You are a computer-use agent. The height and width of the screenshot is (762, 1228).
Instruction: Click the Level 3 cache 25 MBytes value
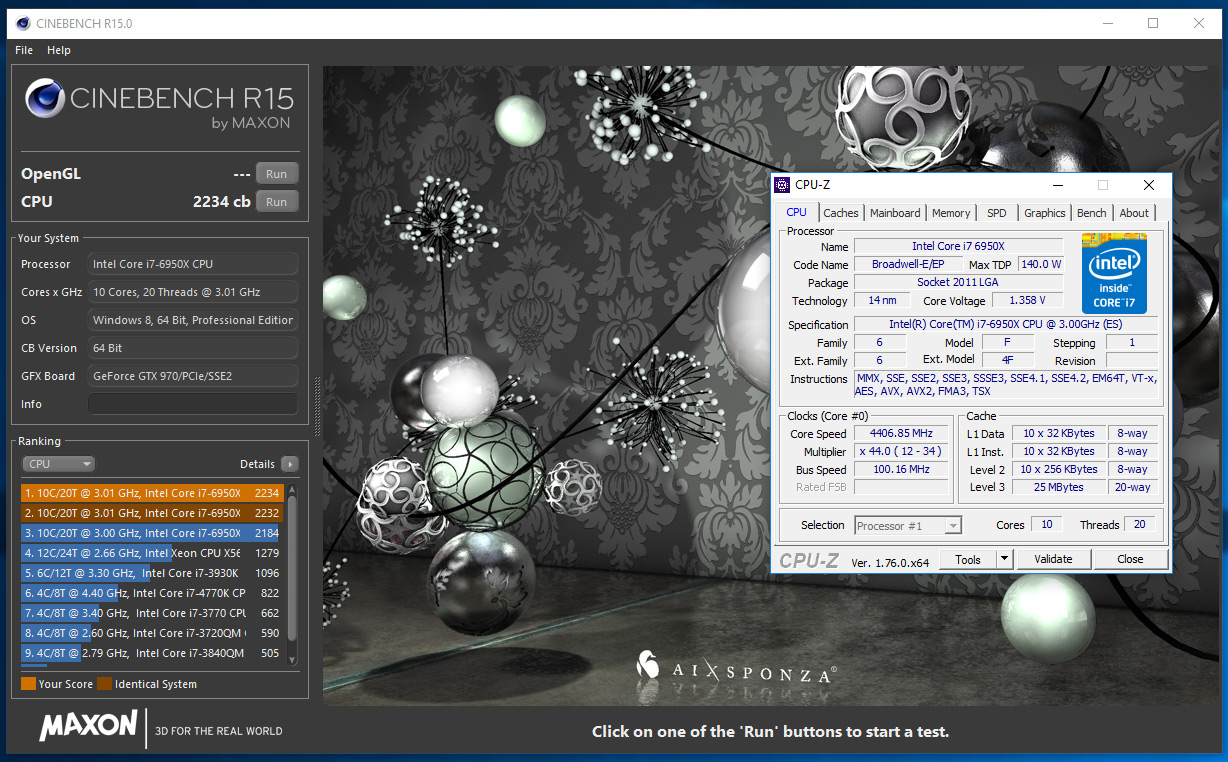click(x=1058, y=487)
